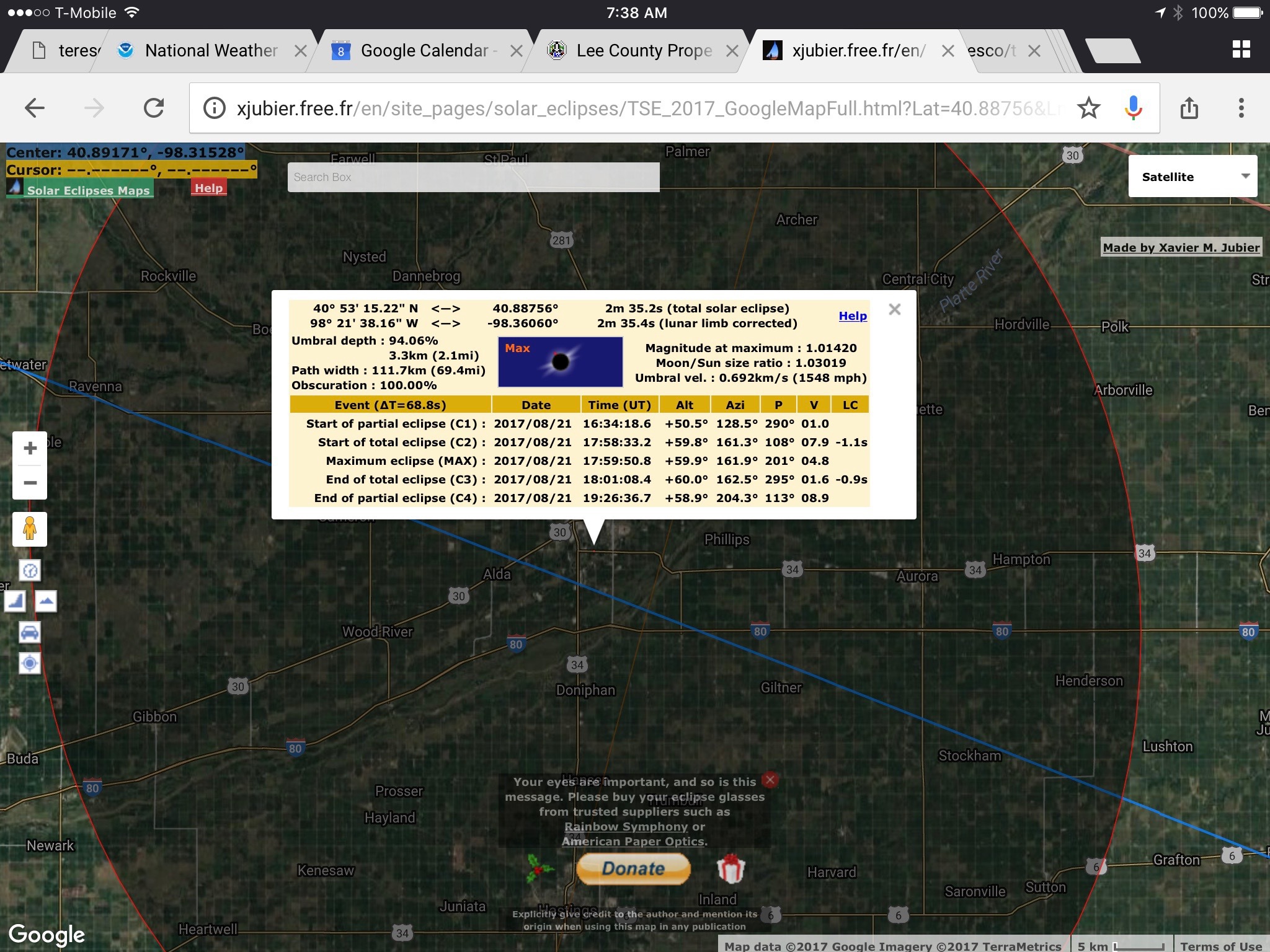The height and width of the screenshot is (952, 1270).
Task: Click the Max eclipse simulation thumbnail
Action: pyautogui.click(x=561, y=362)
